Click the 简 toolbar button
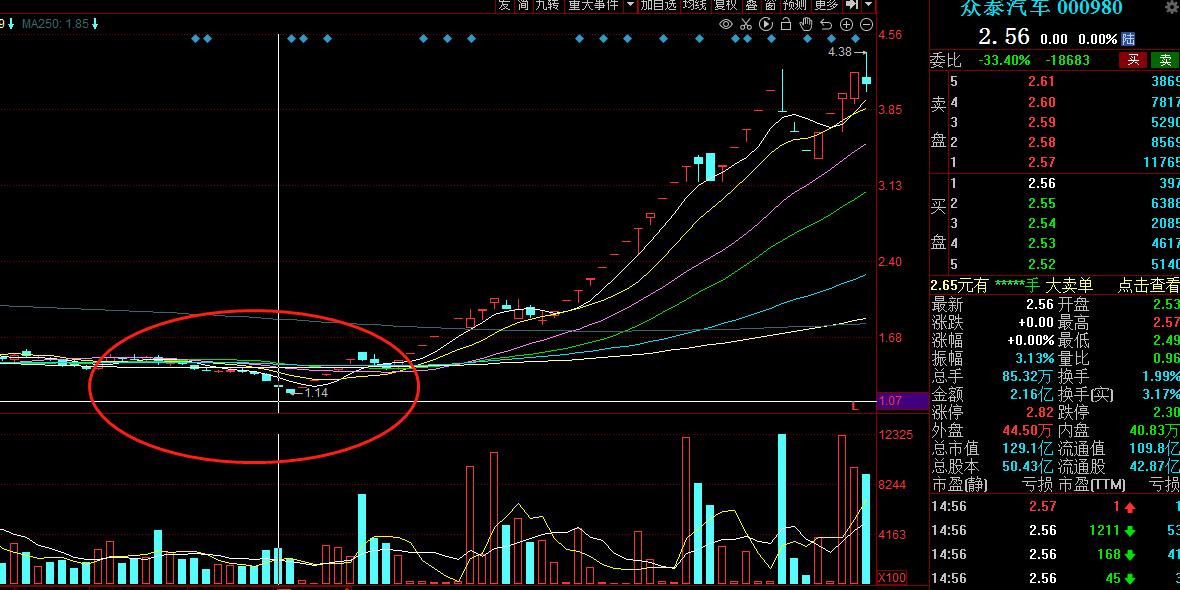This screenshot has width=1180, height=590. click(523, 5)
